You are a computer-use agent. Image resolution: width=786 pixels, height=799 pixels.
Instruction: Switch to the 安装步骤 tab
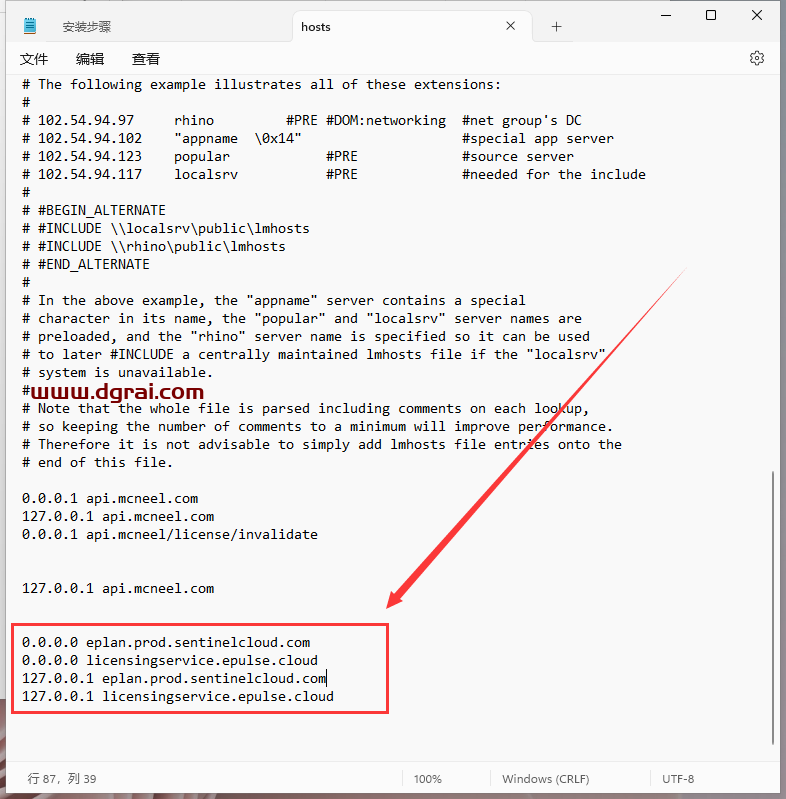[x=87, y=26]
